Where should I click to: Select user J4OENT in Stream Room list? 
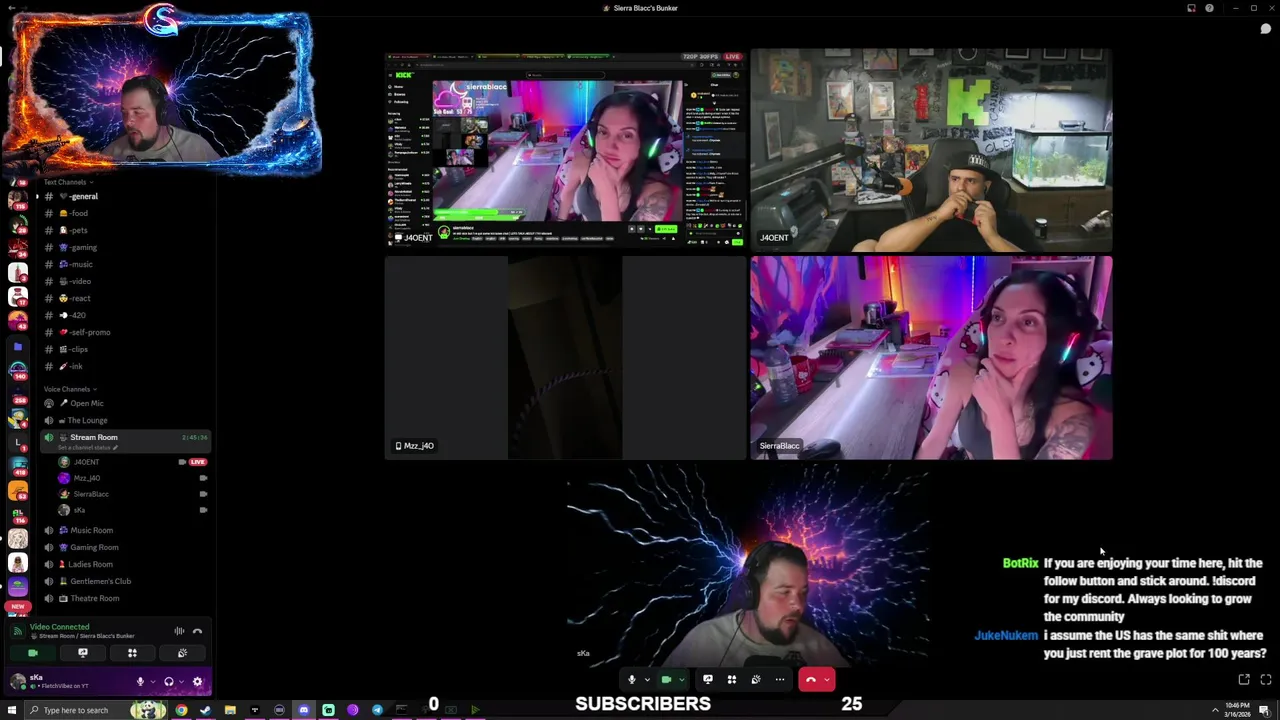(x=86, y=462)
